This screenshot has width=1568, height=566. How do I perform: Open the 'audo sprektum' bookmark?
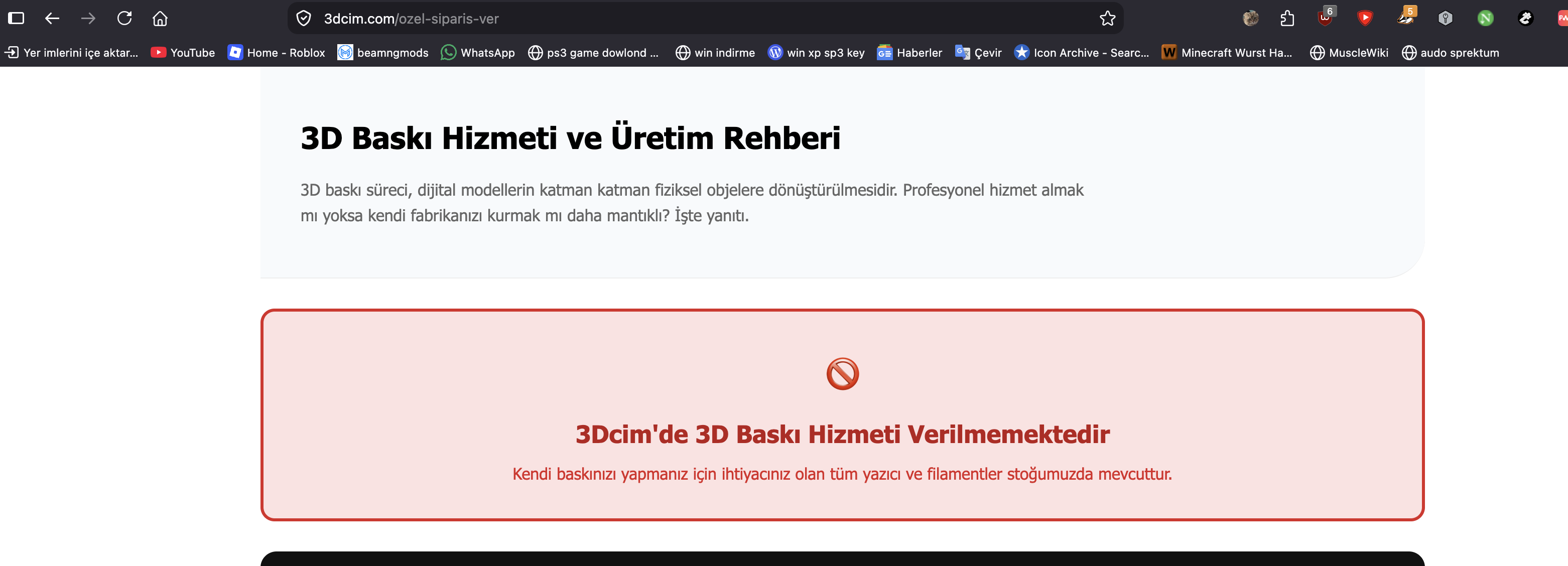[x=1451, y=53]
